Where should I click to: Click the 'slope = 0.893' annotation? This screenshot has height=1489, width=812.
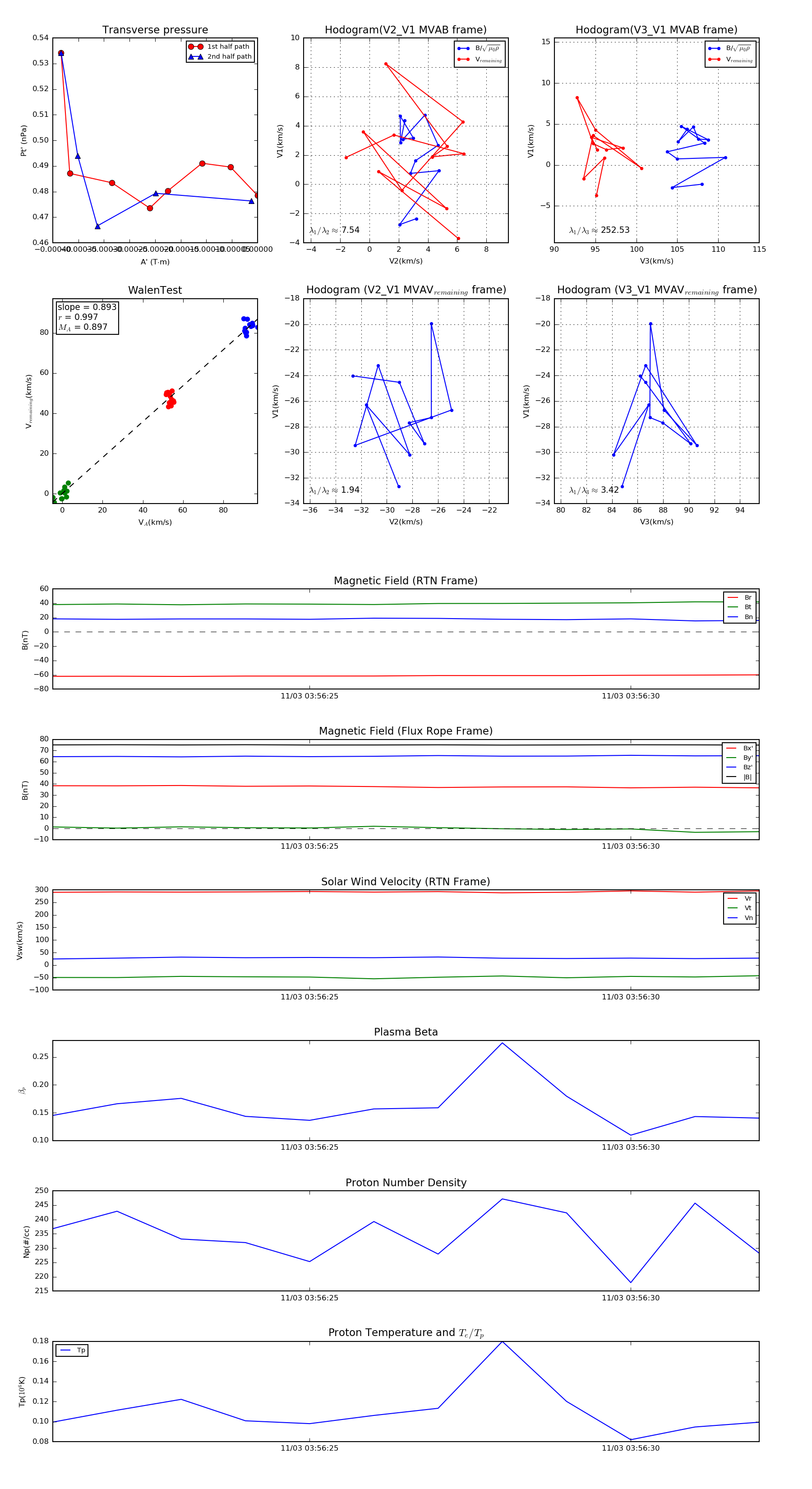(x=87, y=307)
